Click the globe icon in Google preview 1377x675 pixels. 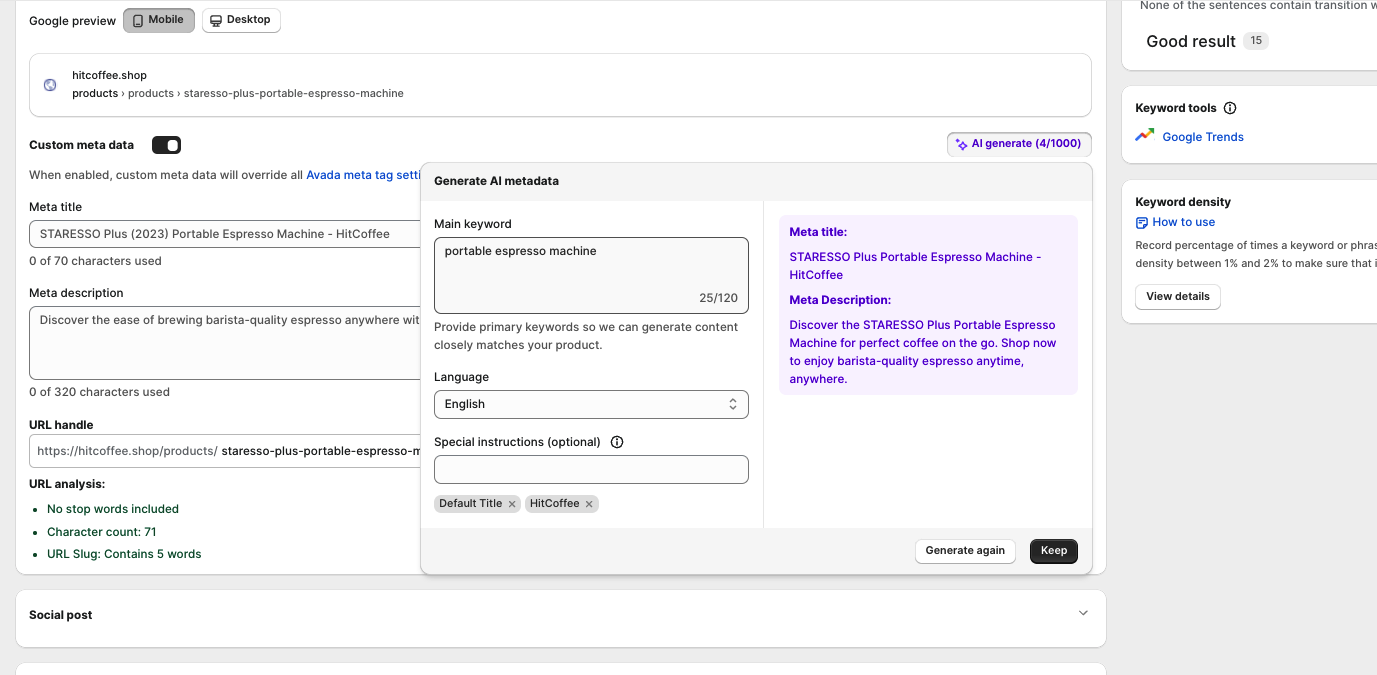click(x=50, y=85)
